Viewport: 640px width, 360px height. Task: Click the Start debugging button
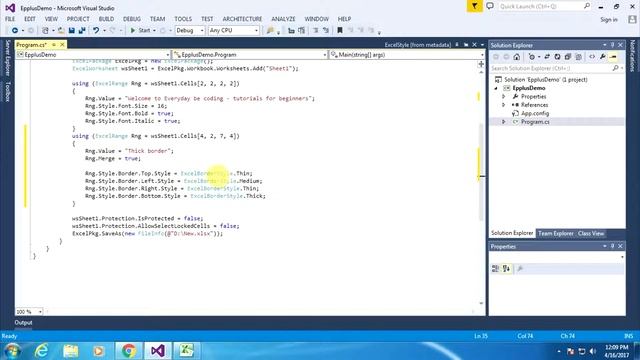(x=140, y=31)
